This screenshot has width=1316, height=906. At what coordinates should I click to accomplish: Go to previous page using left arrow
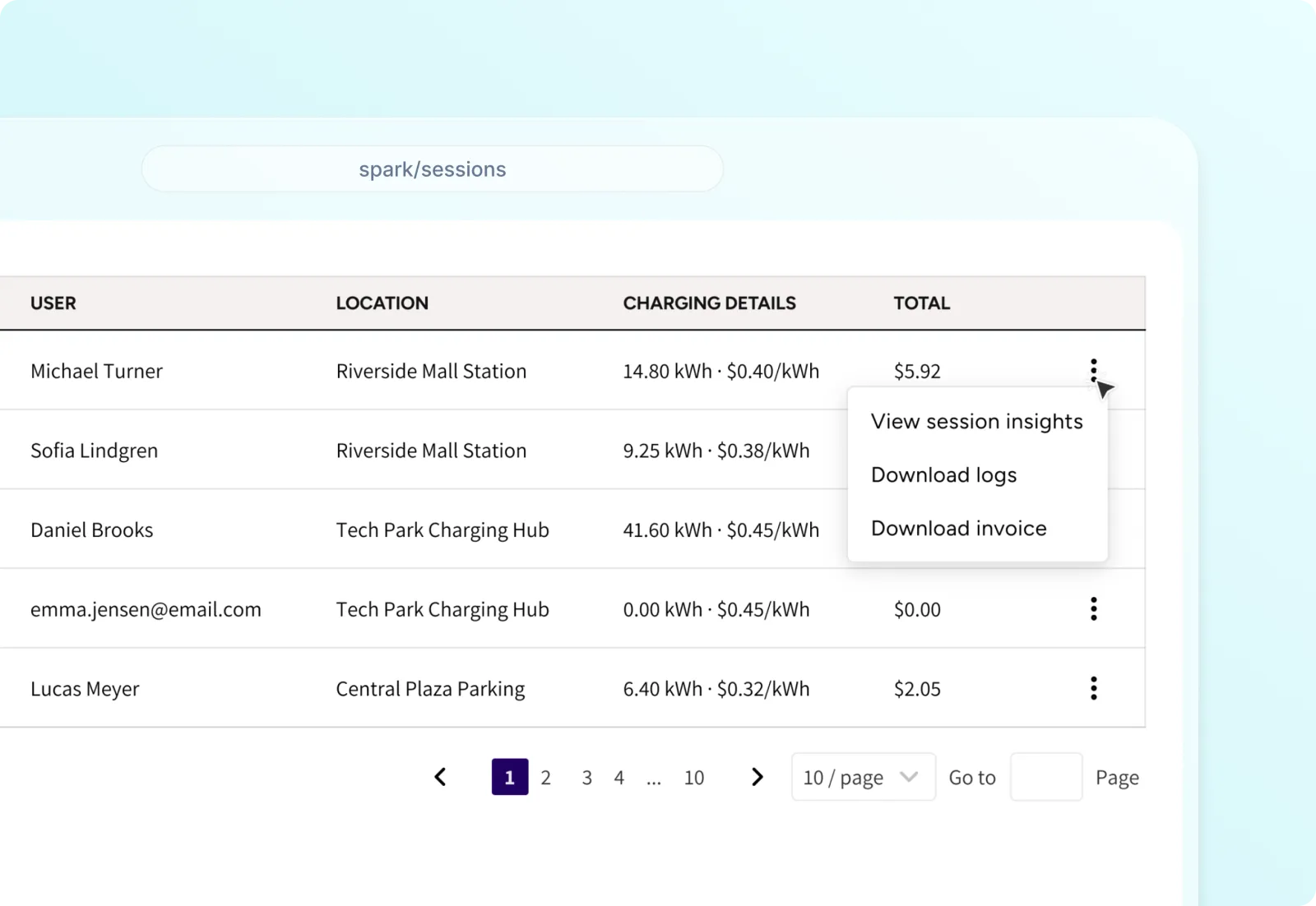tap(441, 777)
